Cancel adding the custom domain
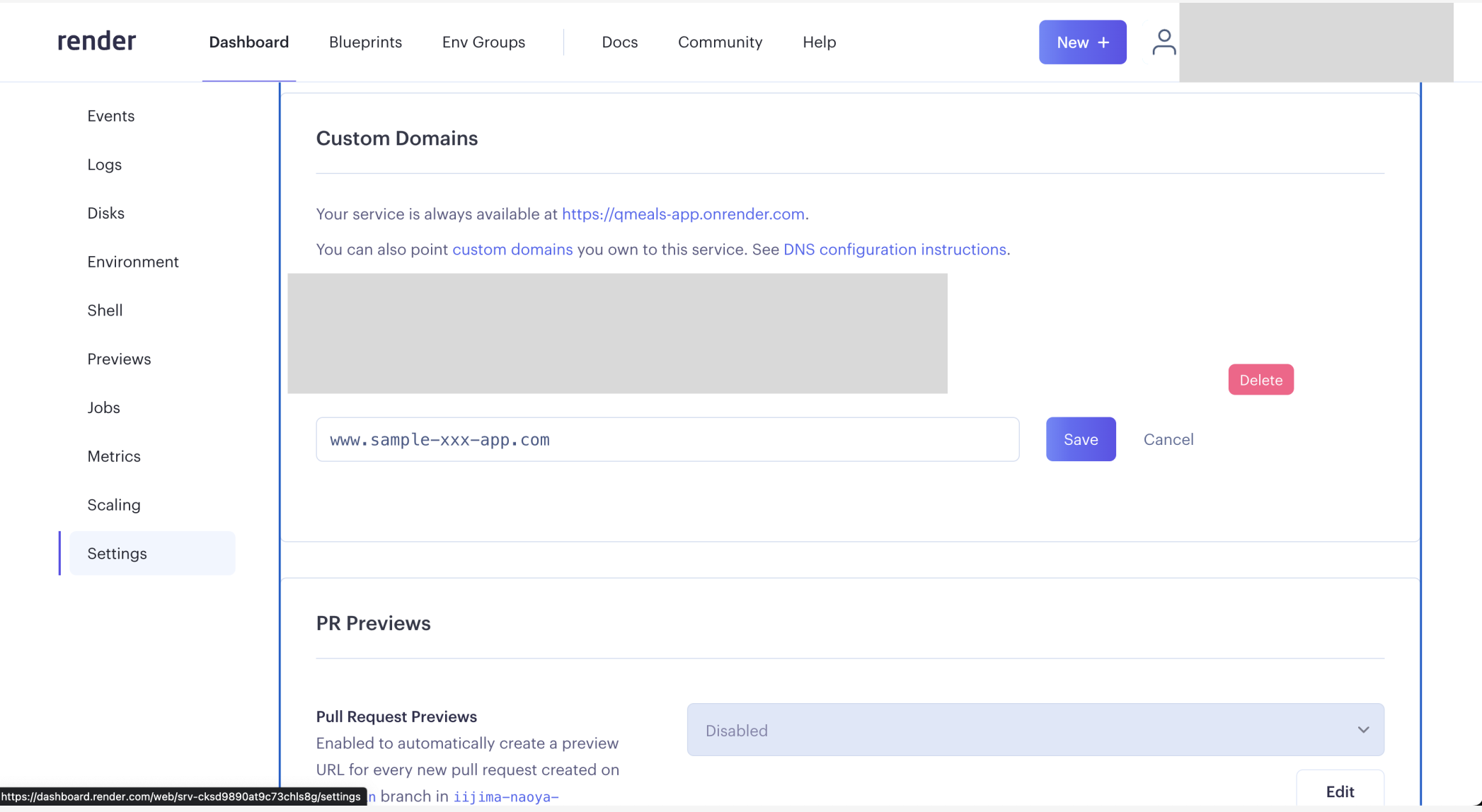Image resolution: width=1482 pixels, height=812 pixels. pos(1168,439)
